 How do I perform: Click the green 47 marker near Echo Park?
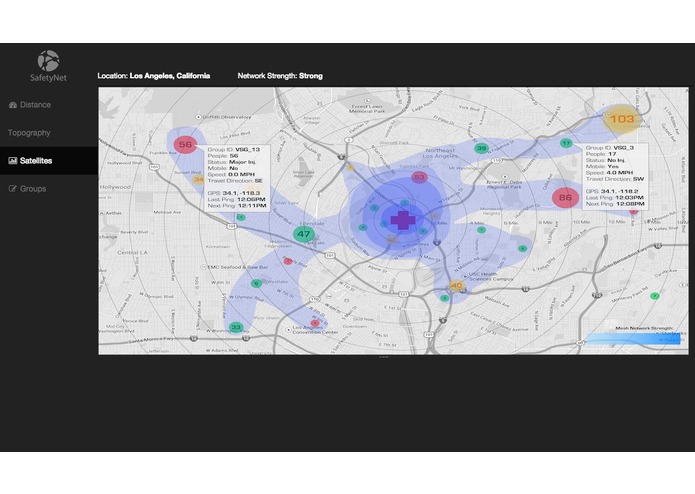point(304,234)
